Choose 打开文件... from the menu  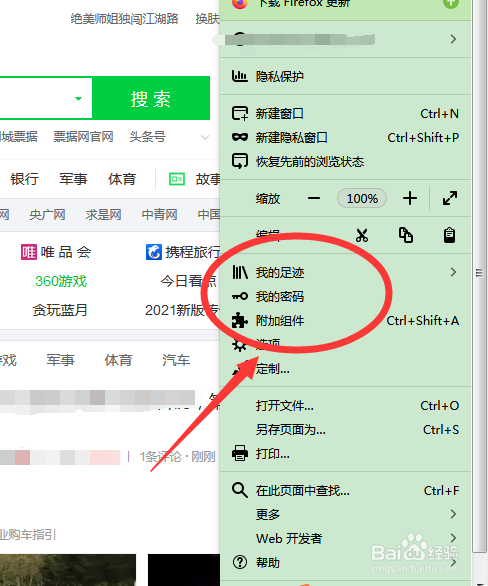pyautogui.click(x=345, y=405)
